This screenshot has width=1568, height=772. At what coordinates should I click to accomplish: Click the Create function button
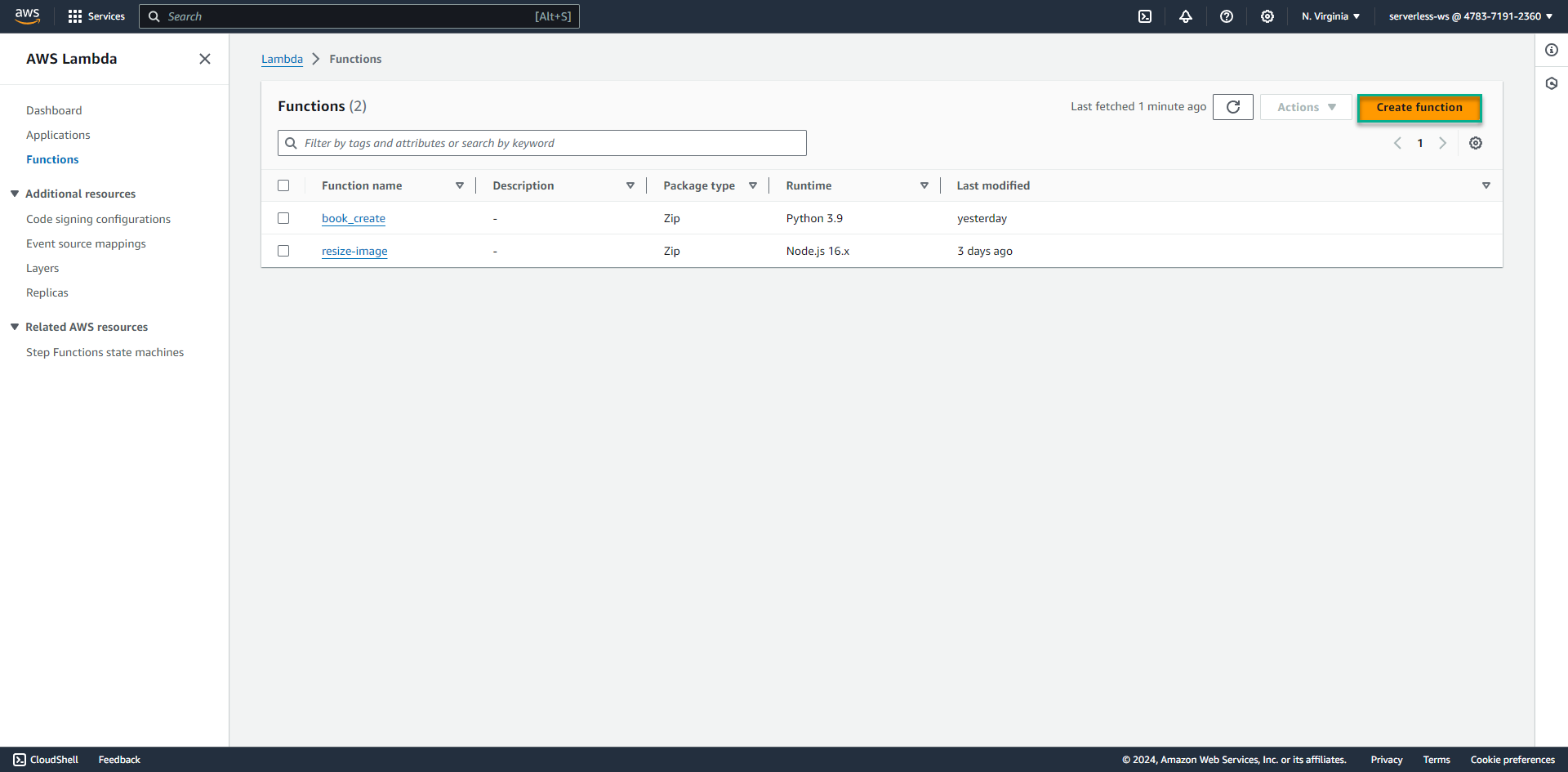[1419, 107]
